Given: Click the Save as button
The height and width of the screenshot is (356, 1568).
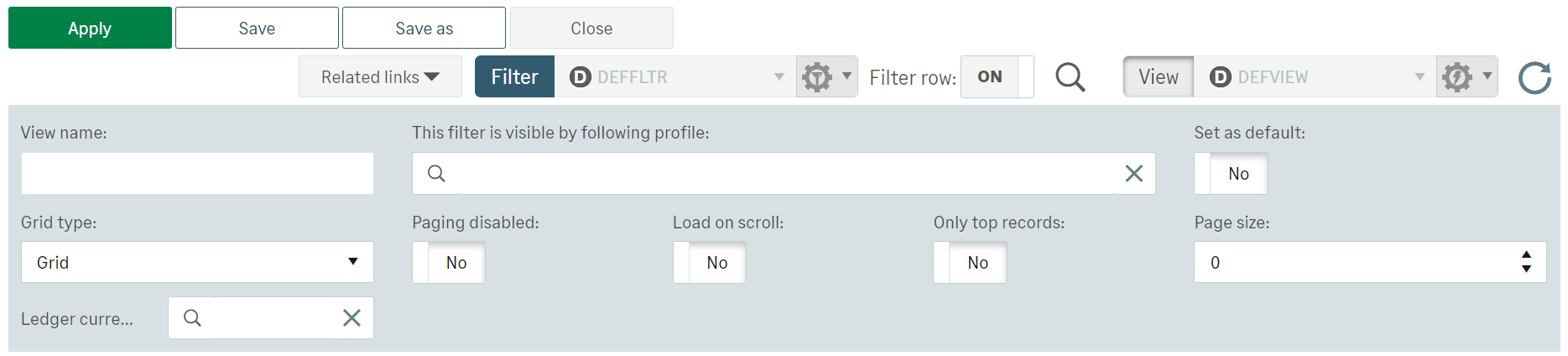Looking at the screenshot, I should [x=424, y=29].
